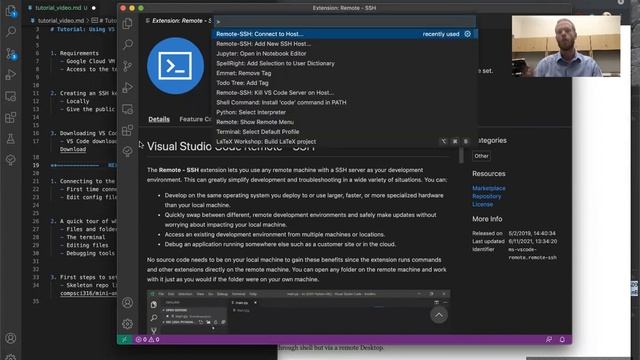Open Search icon in background VS Code window
This screenshot has width=640, height=360.
point(11,31)
